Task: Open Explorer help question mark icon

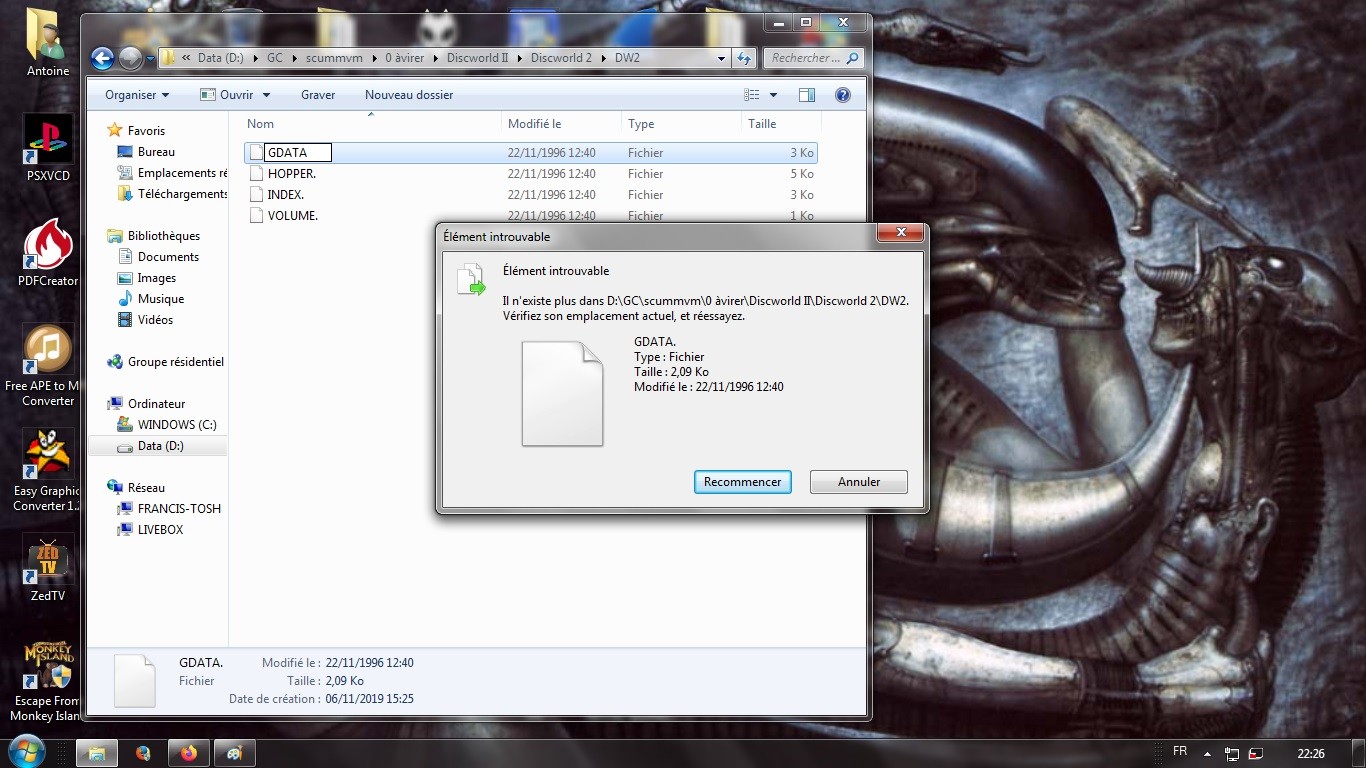Action: pos(842,95)
